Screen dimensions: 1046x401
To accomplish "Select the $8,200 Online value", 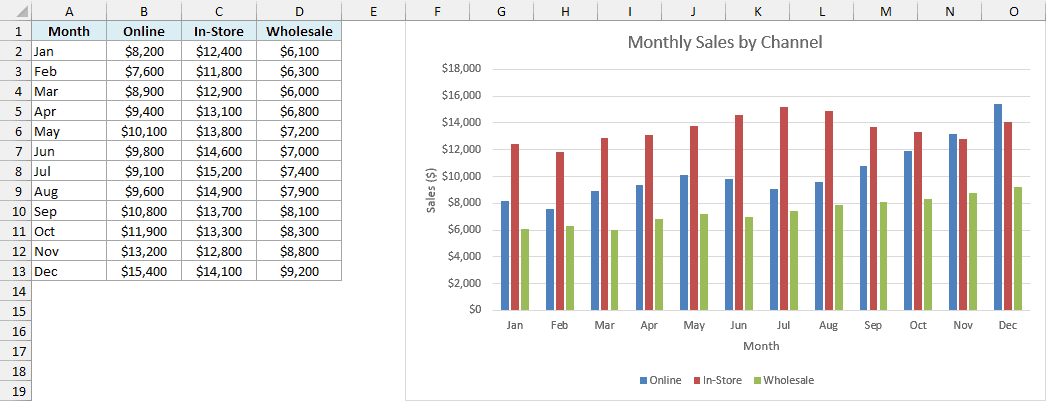I will tap(144, 51).
